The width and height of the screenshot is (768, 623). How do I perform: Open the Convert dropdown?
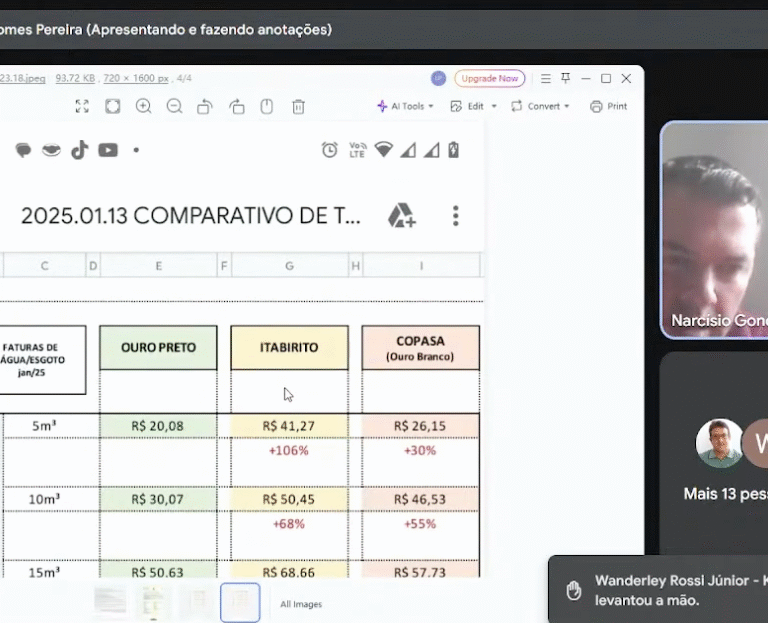coord(540,106)
